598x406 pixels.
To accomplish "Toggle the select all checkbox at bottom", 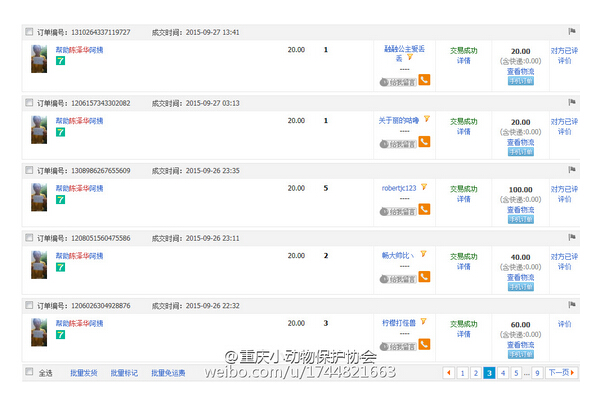I will click(29, 372).
